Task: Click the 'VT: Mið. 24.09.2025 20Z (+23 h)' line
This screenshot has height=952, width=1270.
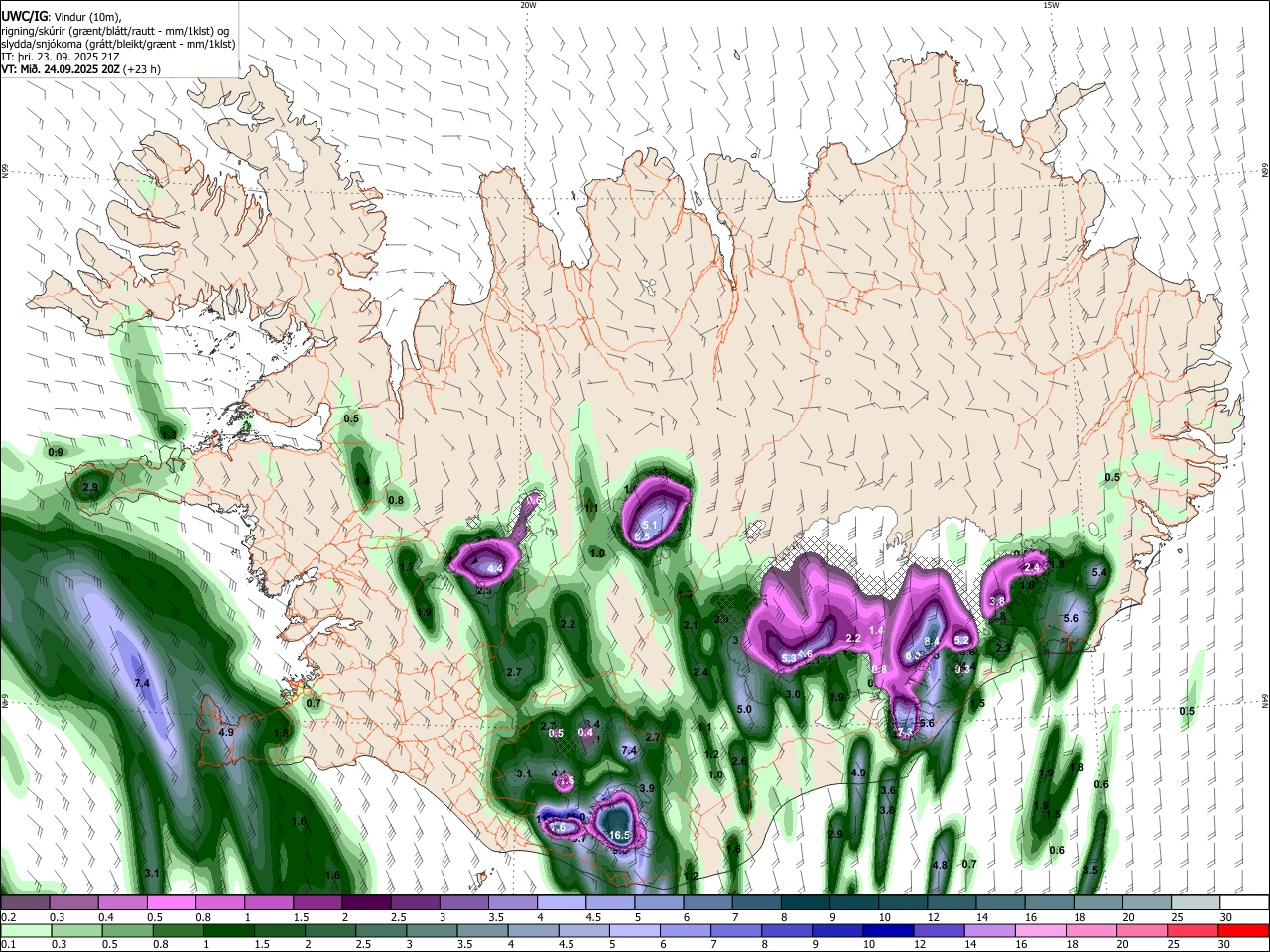Action: click(x=80, y=69)
